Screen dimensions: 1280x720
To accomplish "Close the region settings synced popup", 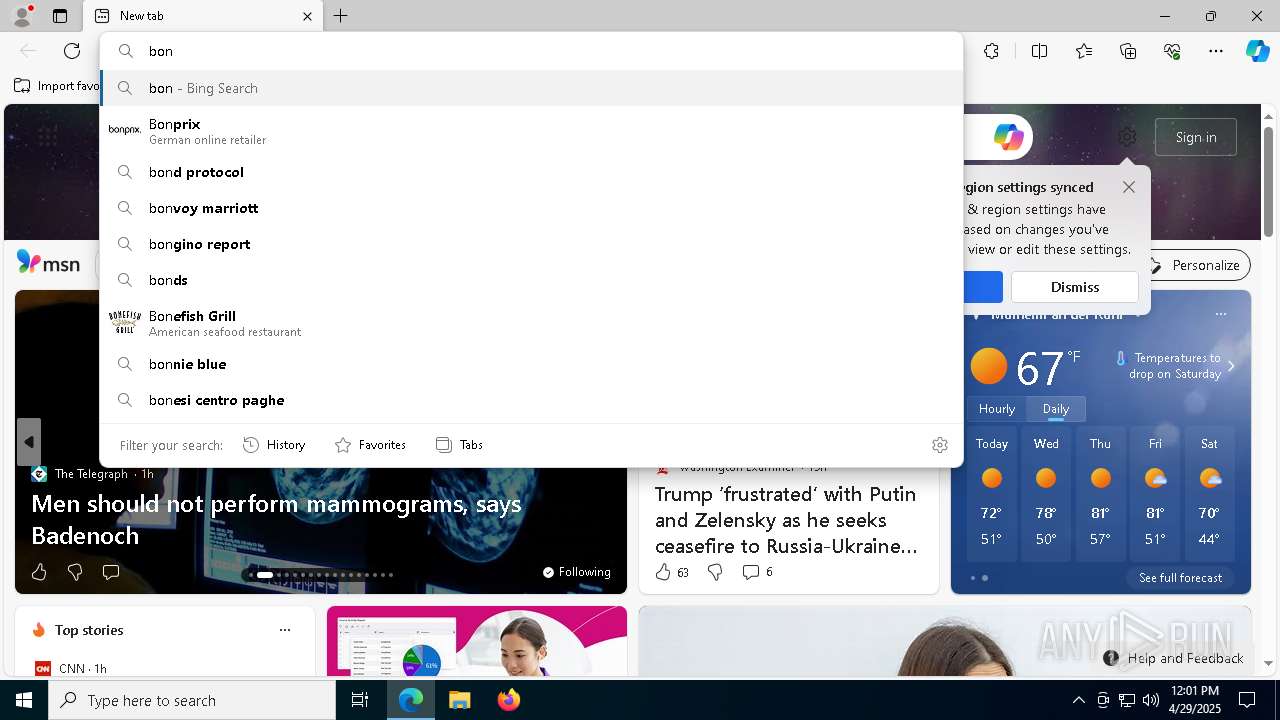I will coord(1129,187).
